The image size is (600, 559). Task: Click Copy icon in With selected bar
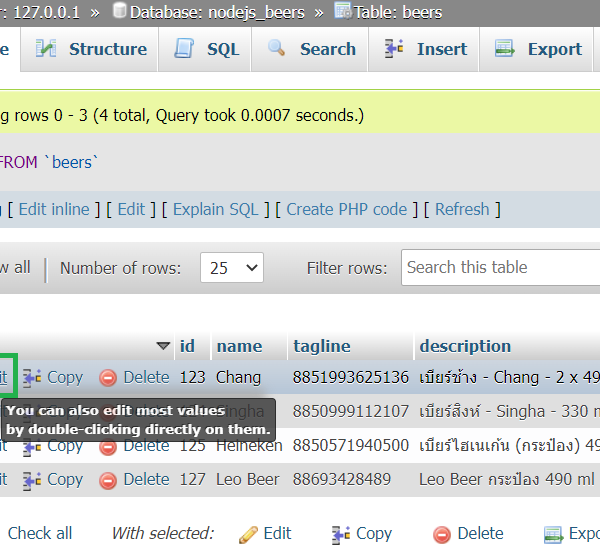tap(341, 533)
